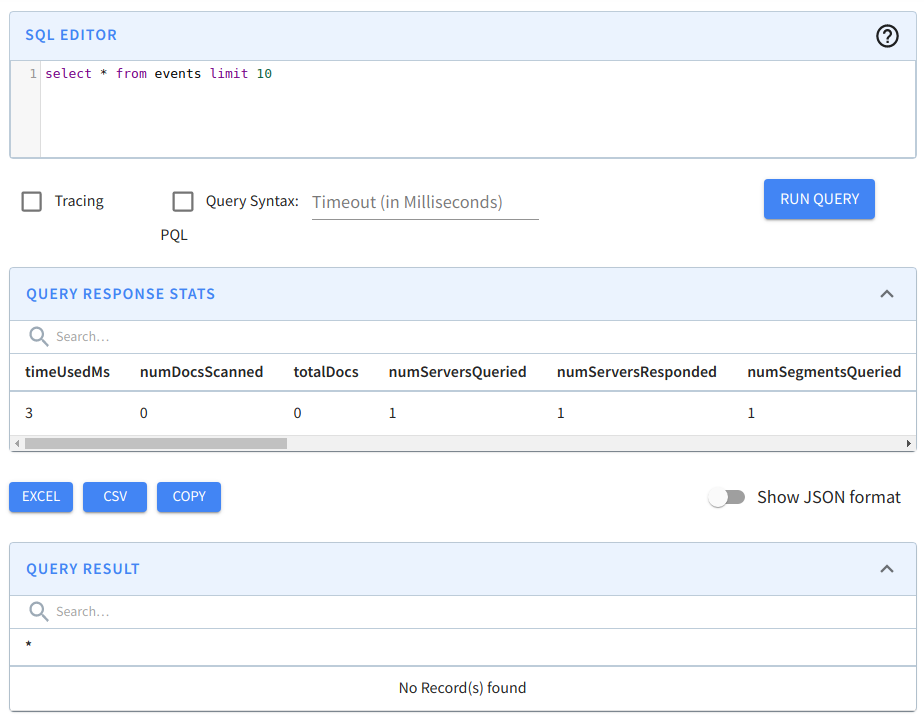Screen dimensions: 924x725
Task: Collapse the Query Result panel
Action: (886, 568)
